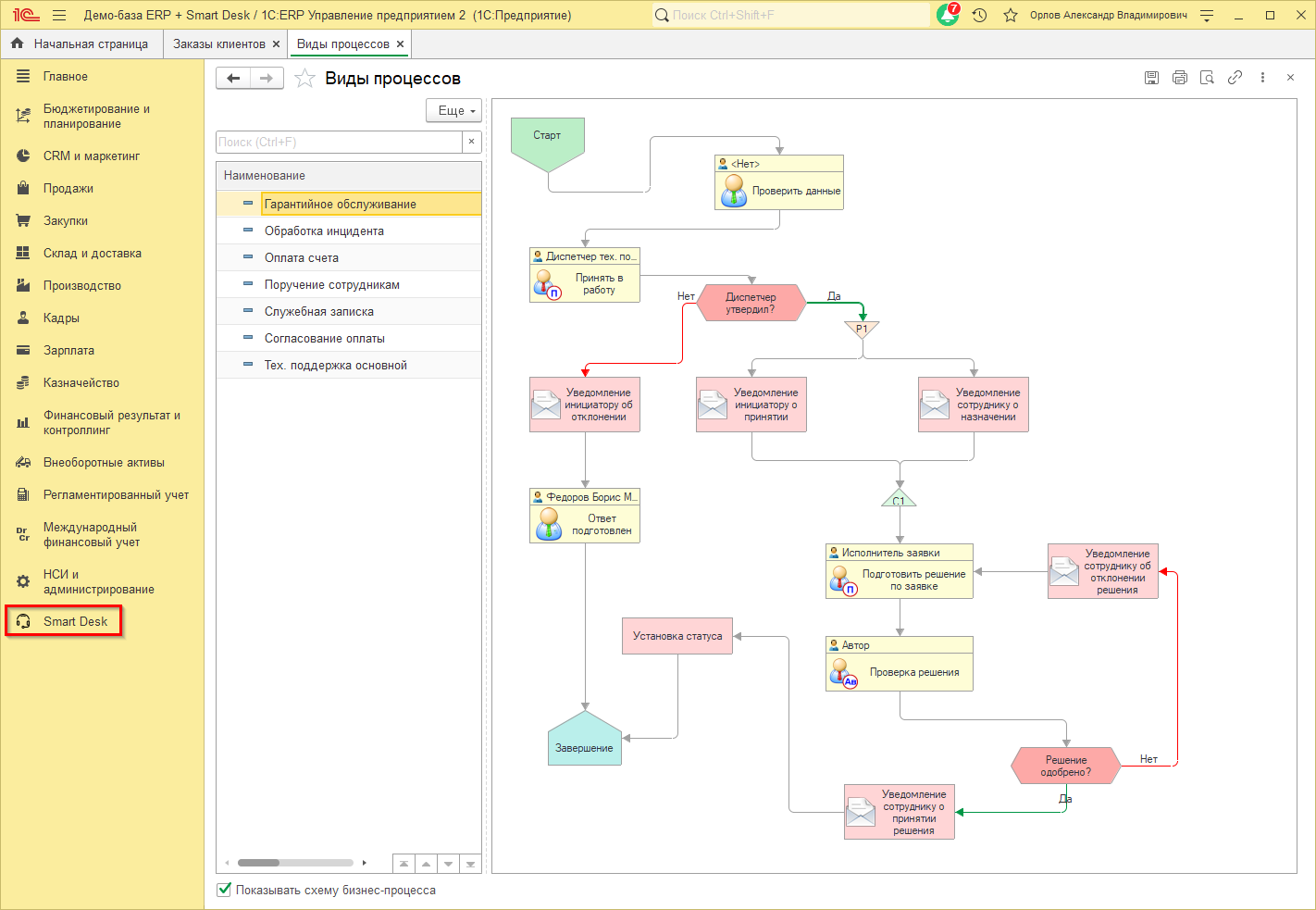
Task: Open the title bar settings lines icon
Action: pos(1207,15)
